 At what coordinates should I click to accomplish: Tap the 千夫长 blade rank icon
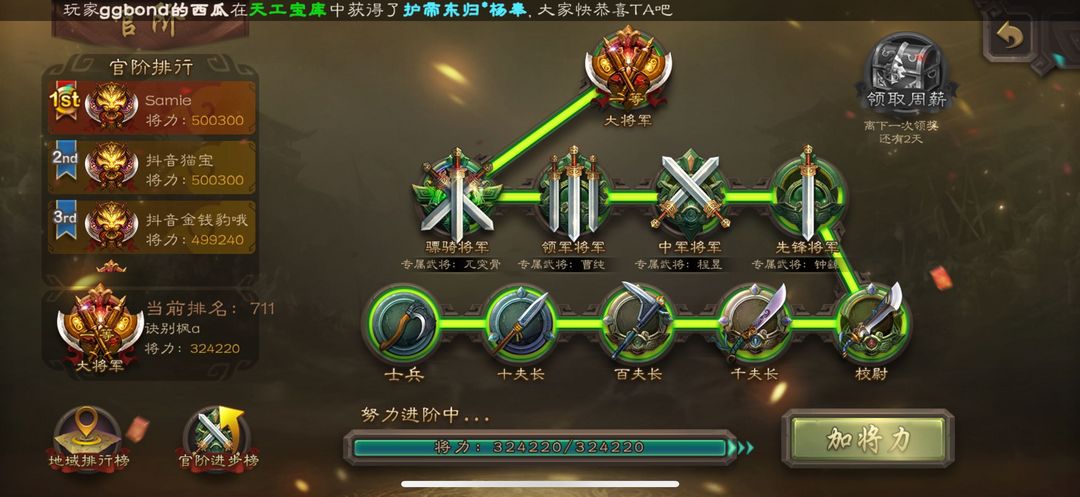pos(754,322)
